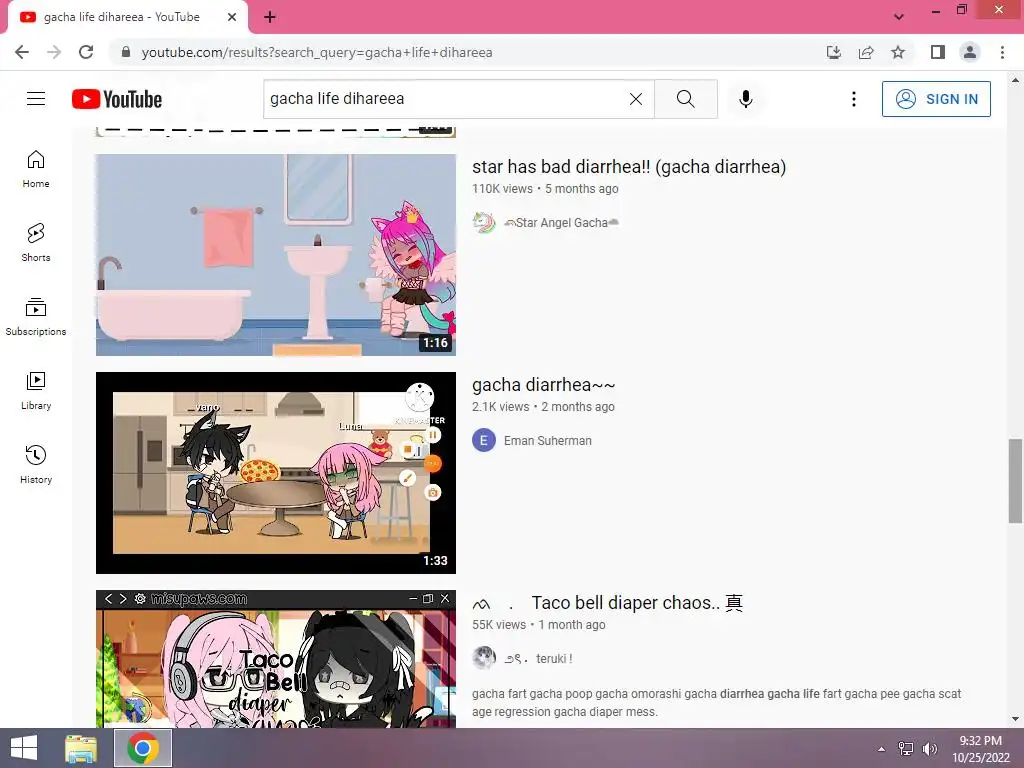Open YouTube settings three-dot menu
Image resolution: width=1024 pixels, height=768 pixels.
click(x=854, y=99)
